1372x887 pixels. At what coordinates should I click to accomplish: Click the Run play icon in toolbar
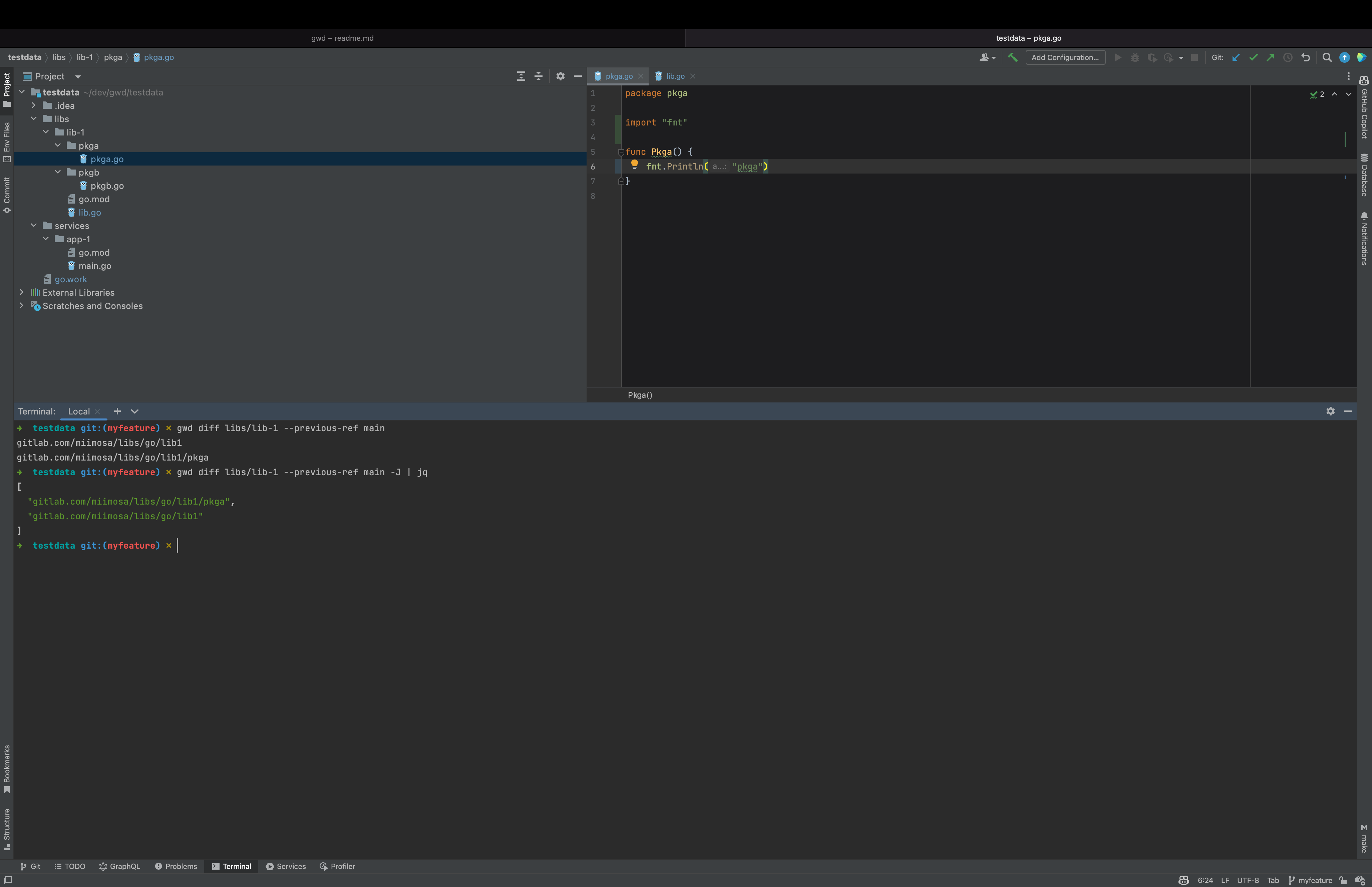point(1117,57)
